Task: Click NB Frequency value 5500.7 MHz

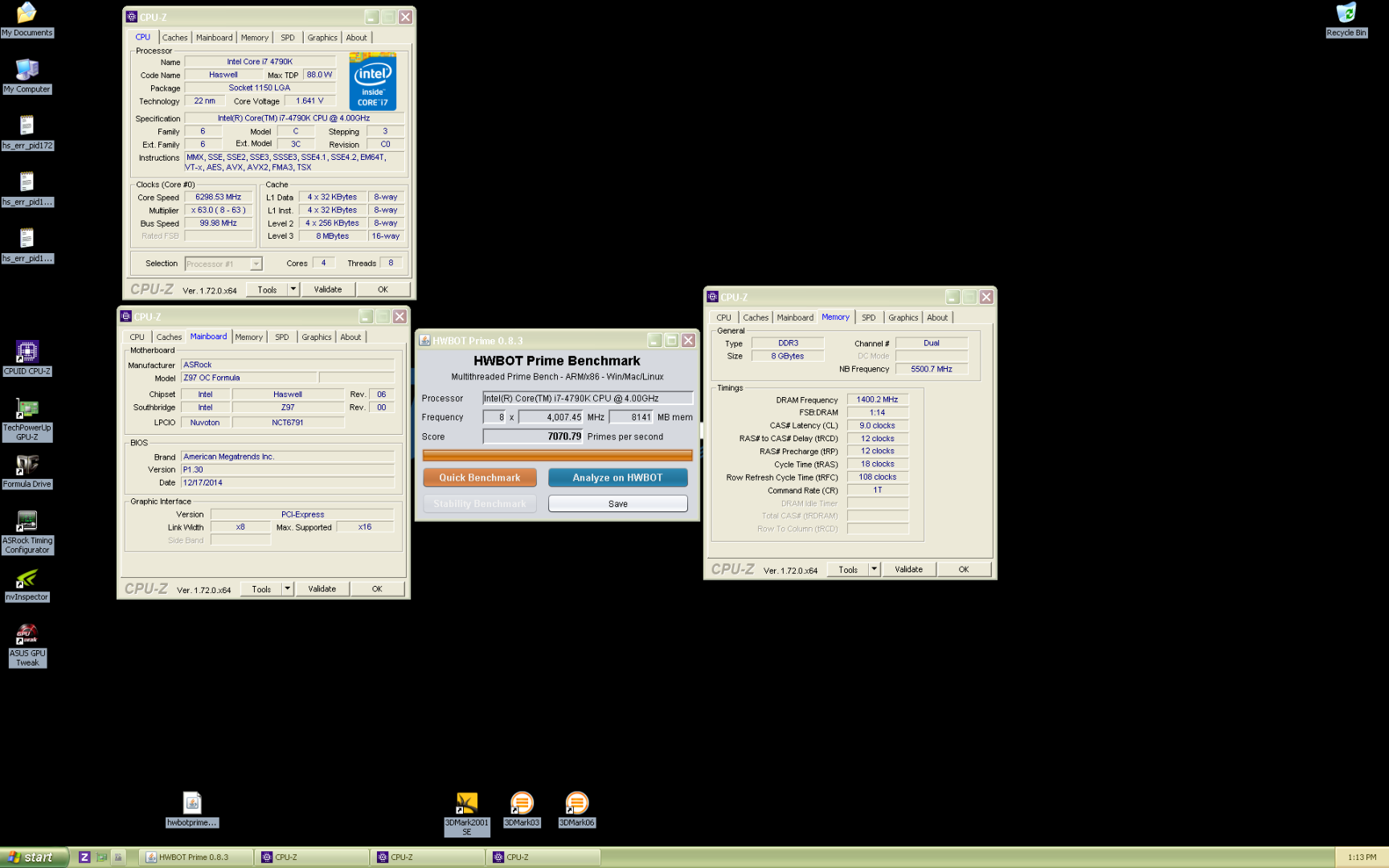Action: 932,369
